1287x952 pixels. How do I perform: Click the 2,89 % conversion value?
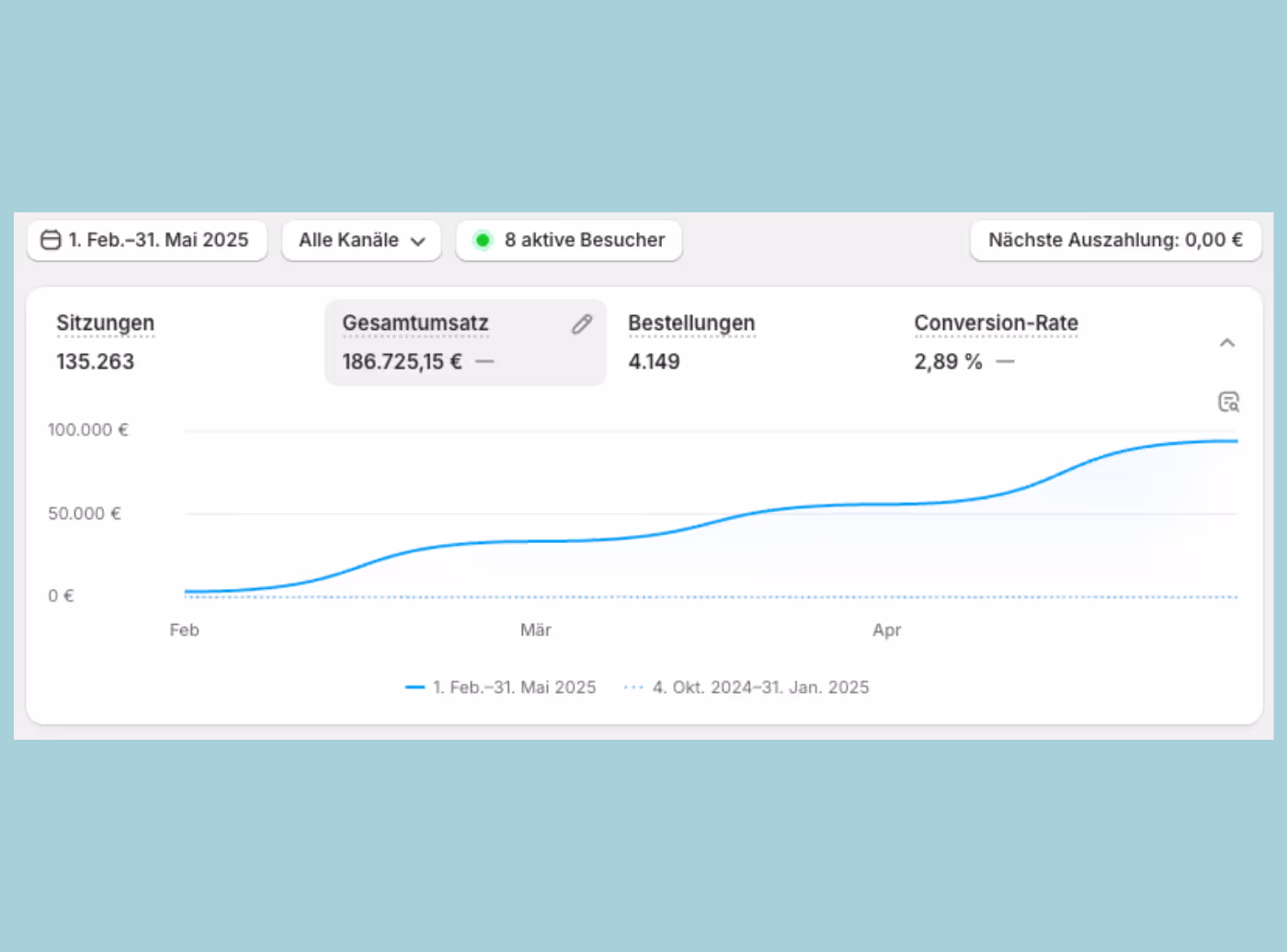pyautogui.click(x=948, y=361)
